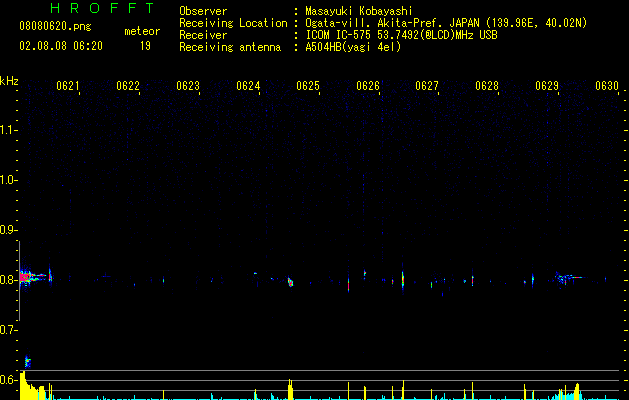Click the 1.0 kHz frequency label

pyautogui.click(x=8, y=180)
